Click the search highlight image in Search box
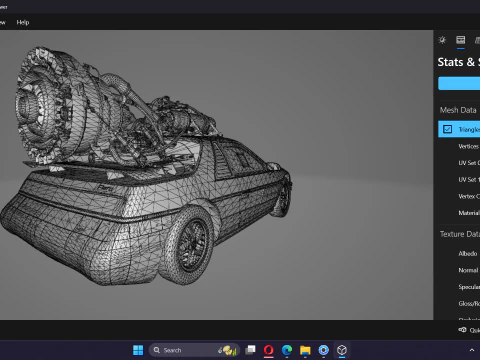 pos(228,350)
